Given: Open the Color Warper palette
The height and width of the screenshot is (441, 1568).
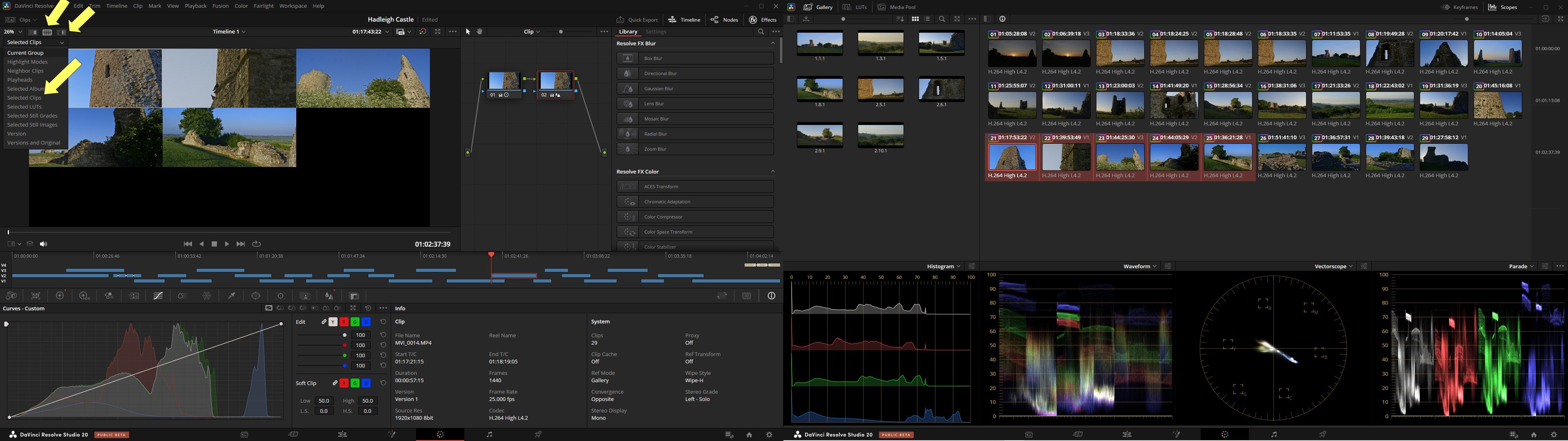Looking at the screenshot, I should point(207,296).
